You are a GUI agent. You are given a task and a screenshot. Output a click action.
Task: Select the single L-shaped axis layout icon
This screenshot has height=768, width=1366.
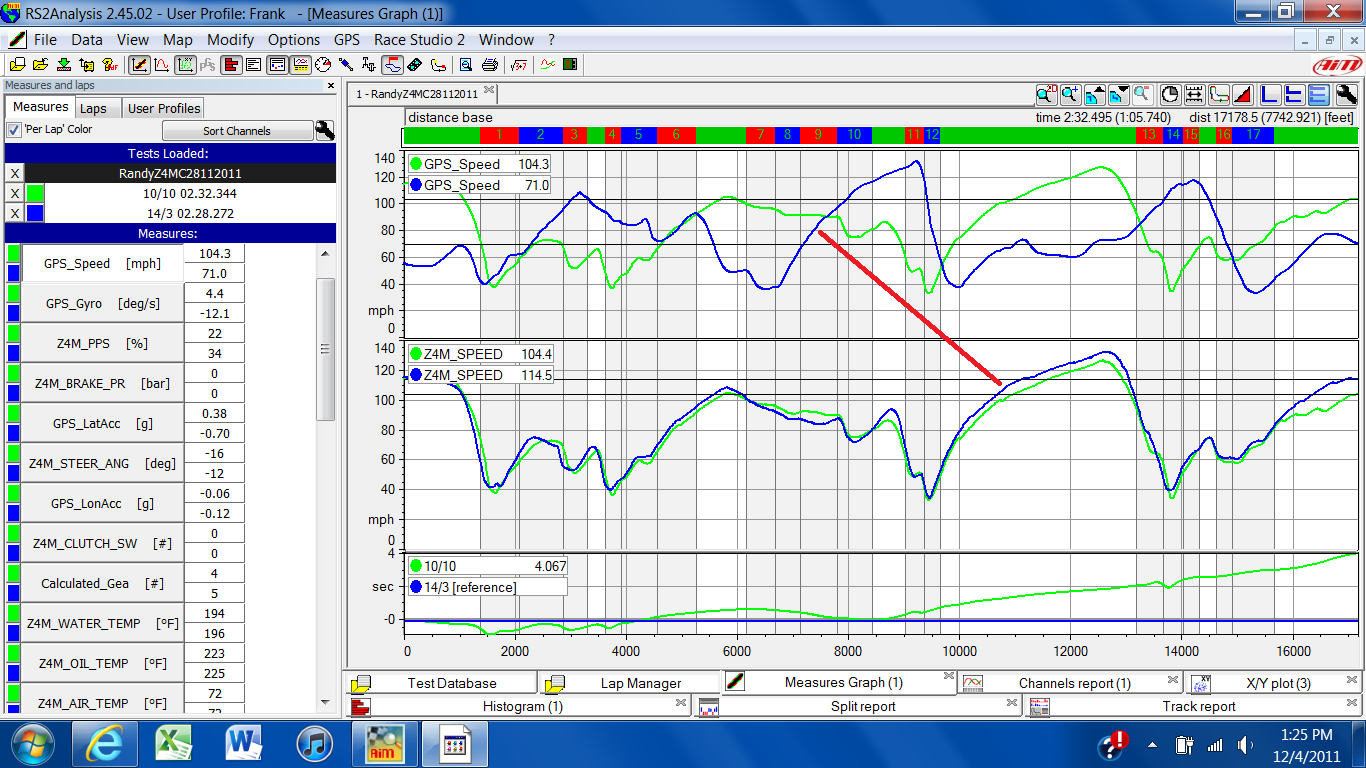pos(1270,95)
